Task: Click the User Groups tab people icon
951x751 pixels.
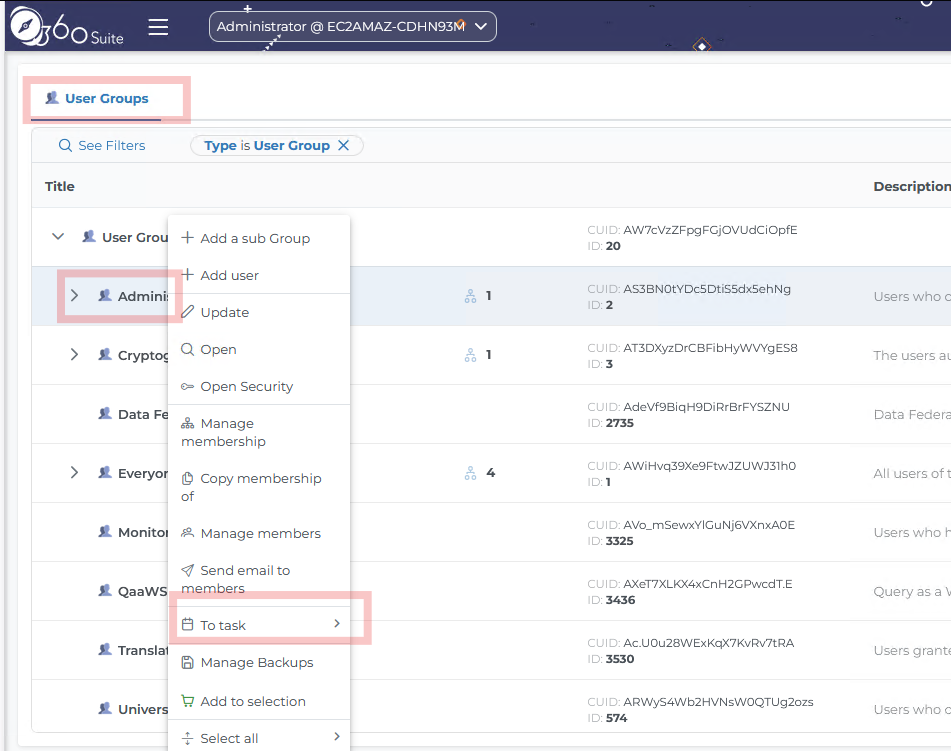Action: 52,98
